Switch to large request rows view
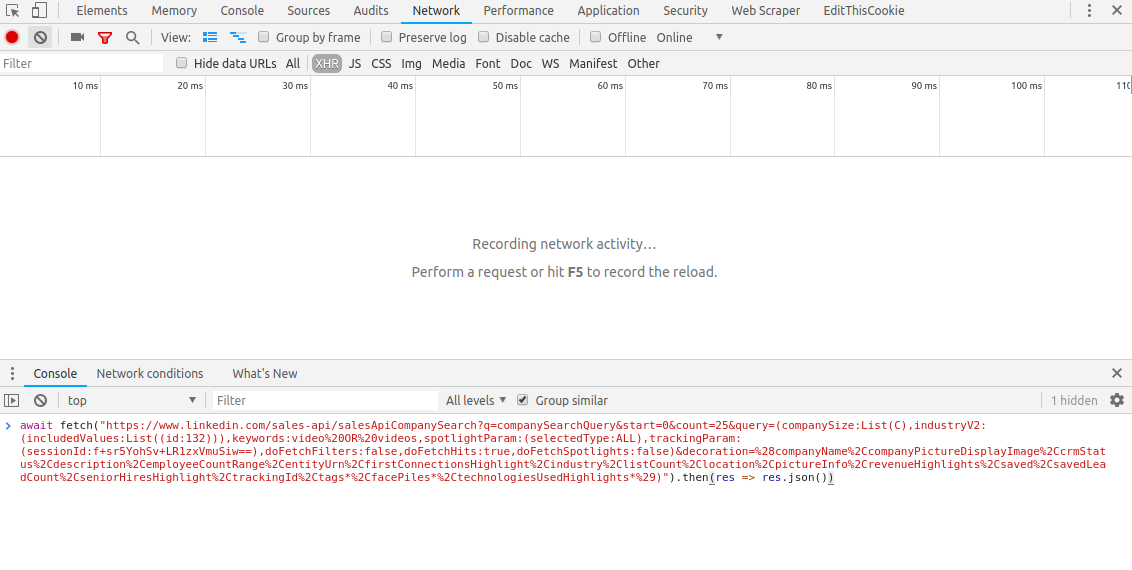Screen dimensions: 1132x570 210,37
